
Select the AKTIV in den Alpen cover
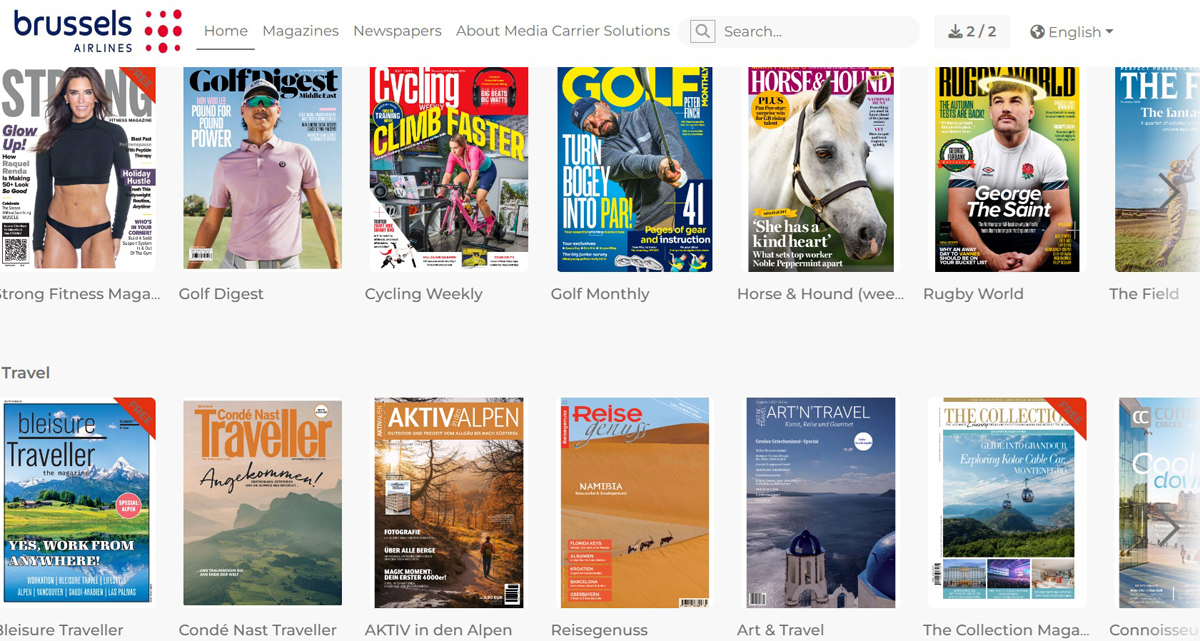click(x=448, y=502)
